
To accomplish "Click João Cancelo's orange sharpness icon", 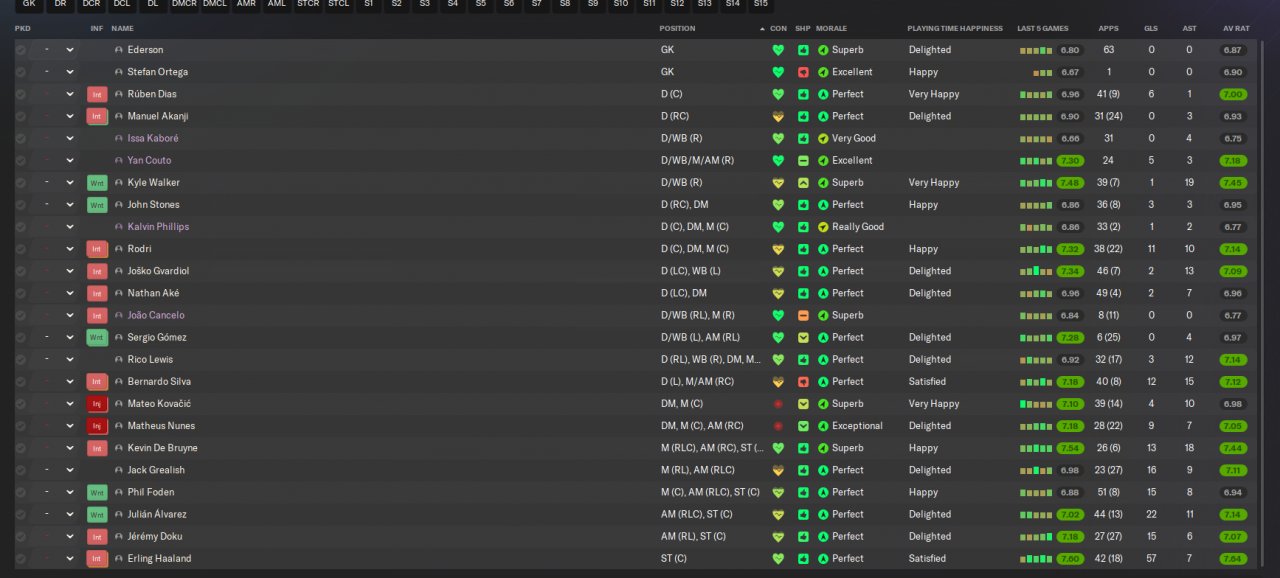I will 803,315.
